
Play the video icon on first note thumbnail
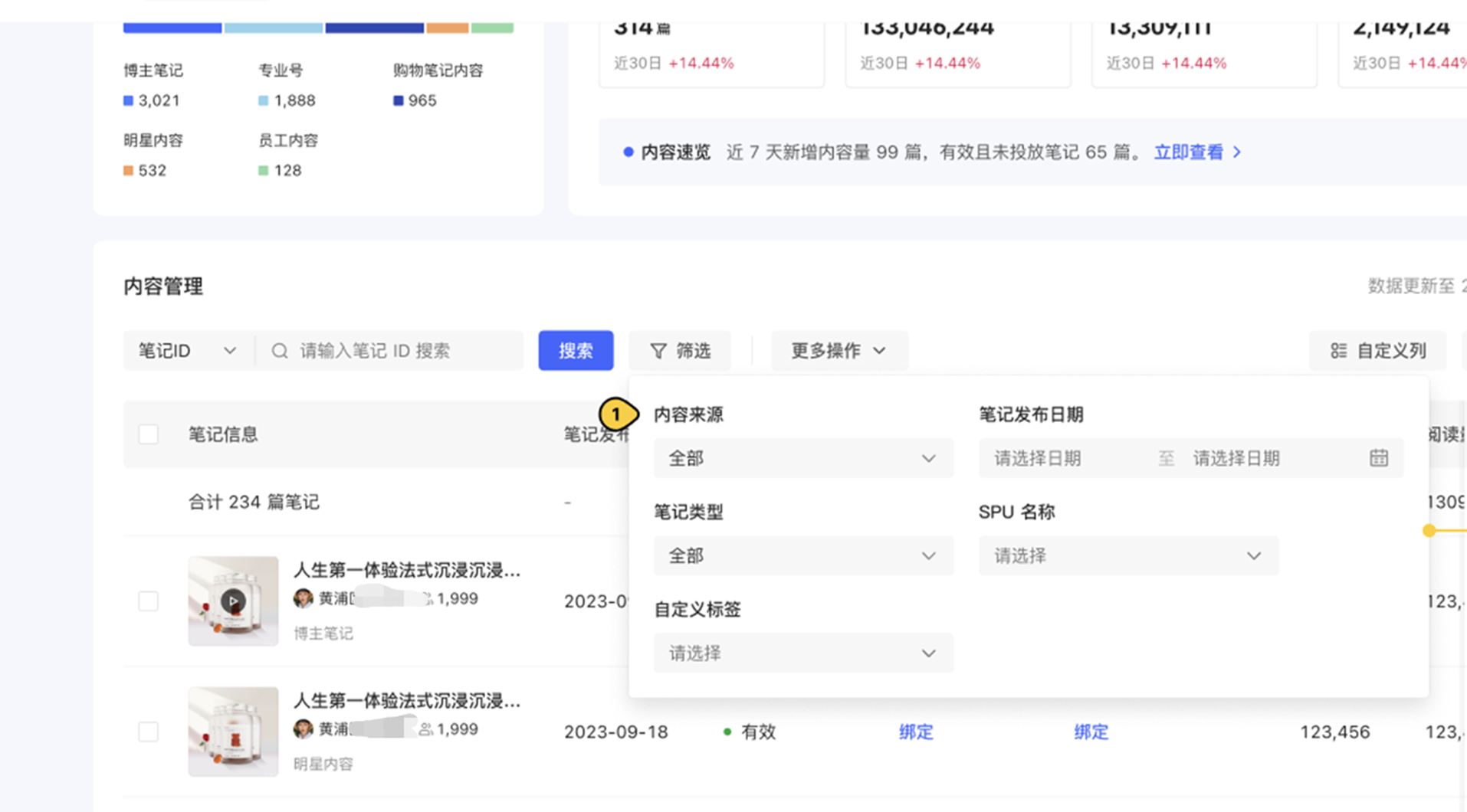tap(233, 601)
